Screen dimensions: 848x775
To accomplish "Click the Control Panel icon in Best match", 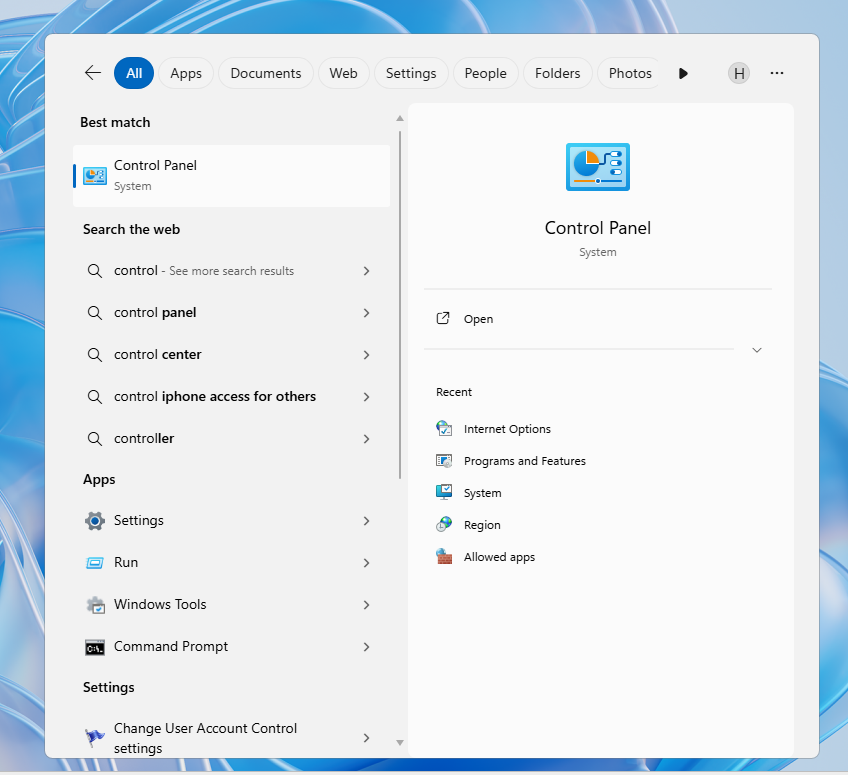I will pos(95,176).
